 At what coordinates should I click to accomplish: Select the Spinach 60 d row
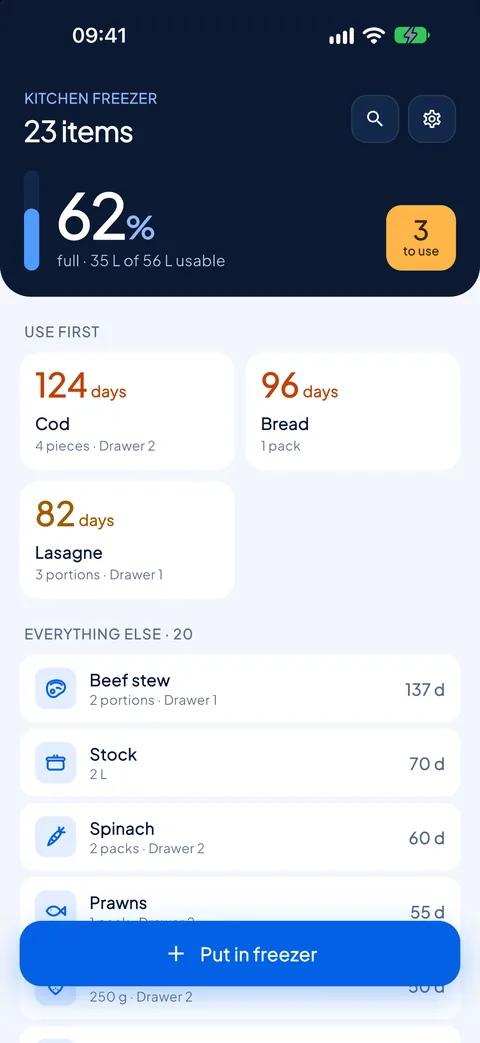click(240, 837)
